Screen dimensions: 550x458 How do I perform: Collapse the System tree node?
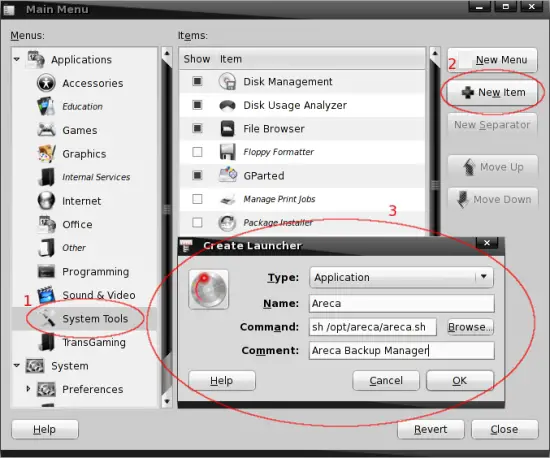pyautogui.click(x=16, y=365)
